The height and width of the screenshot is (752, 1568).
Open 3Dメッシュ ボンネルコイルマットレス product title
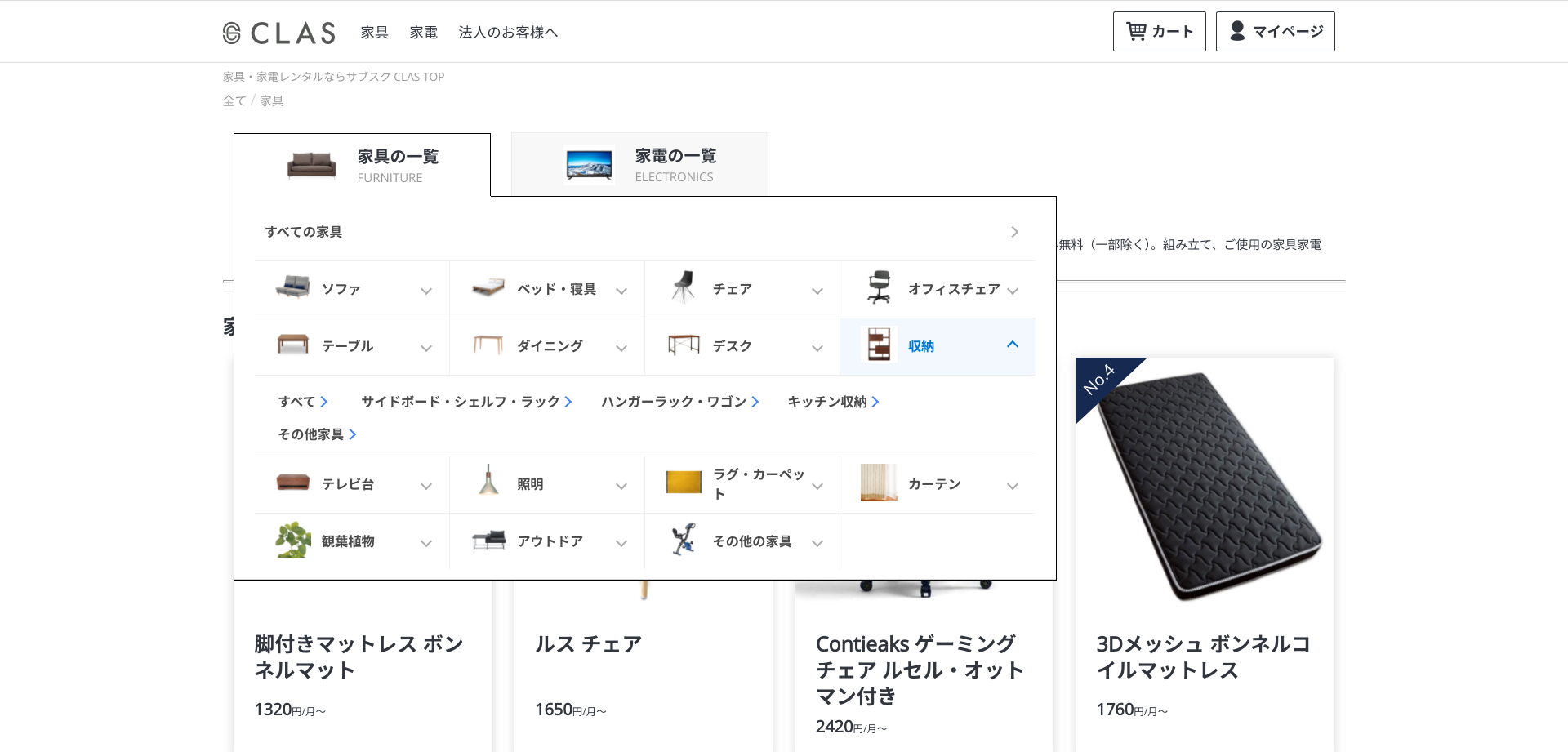pyautogui.click(x=1203, y=657)
